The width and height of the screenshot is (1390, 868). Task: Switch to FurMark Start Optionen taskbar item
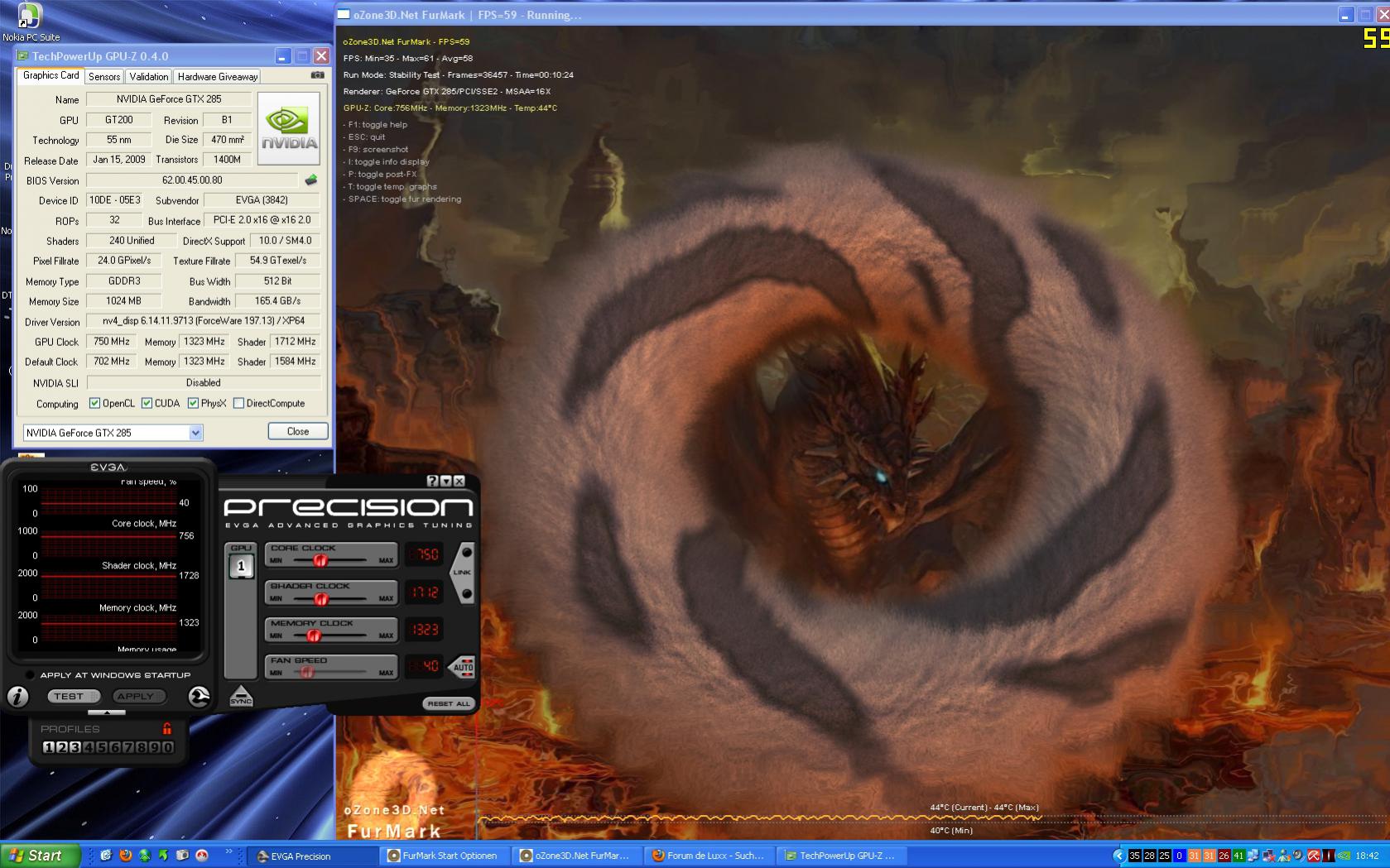445,856
